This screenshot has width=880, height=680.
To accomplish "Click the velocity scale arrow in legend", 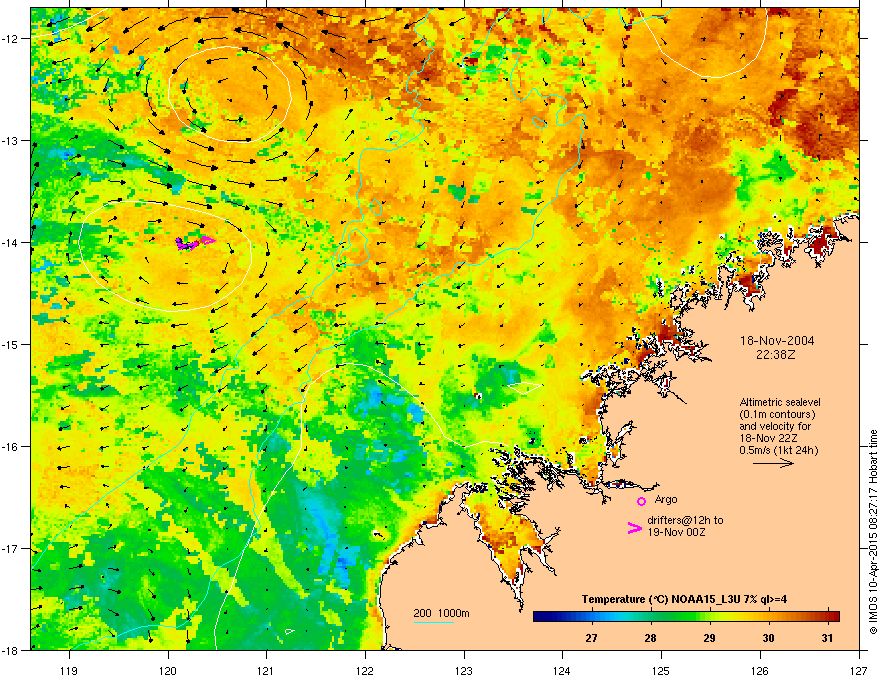I will pyautogui.click(x=773, y=463).
